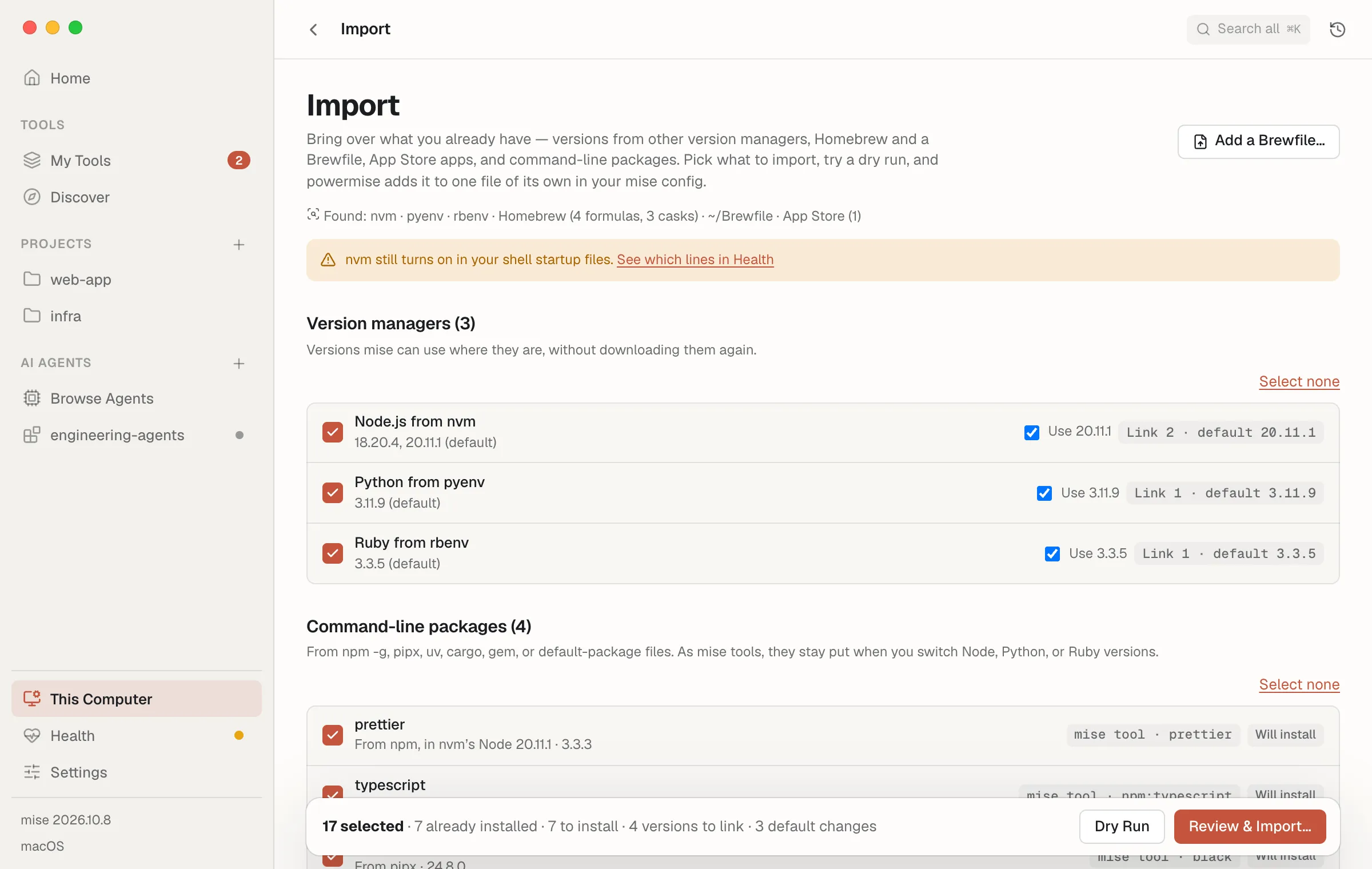Open Settings sliders icon

[32, 772]
